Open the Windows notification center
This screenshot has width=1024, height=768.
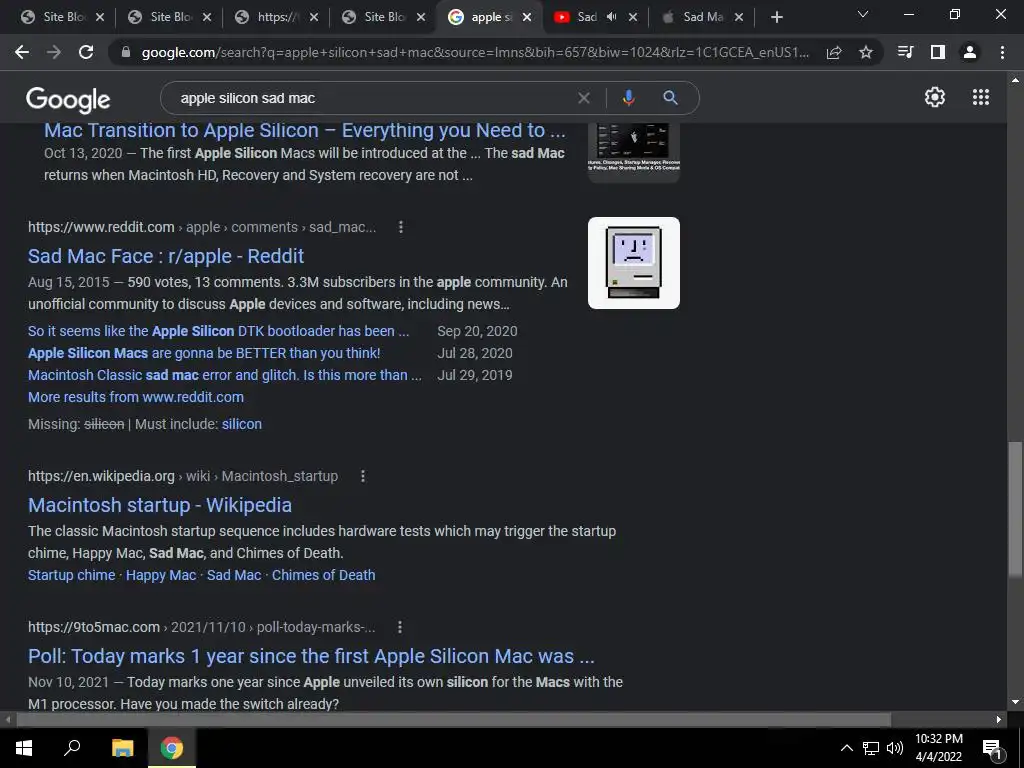pyautogui.click(x=992, y=748)
